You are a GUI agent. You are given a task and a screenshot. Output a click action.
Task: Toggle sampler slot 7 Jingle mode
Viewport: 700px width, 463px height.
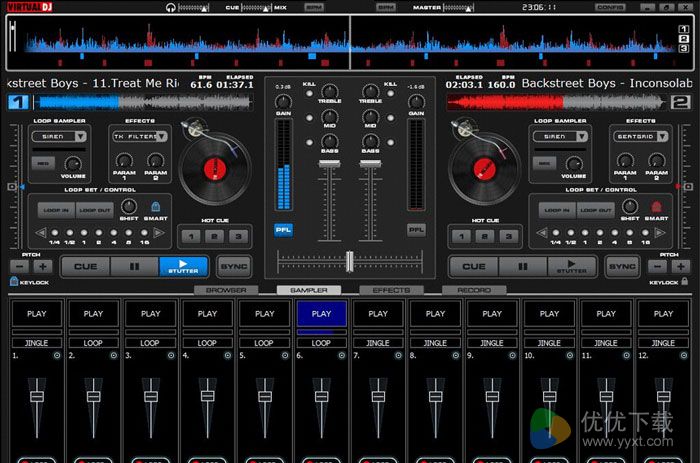pos(378,343)
